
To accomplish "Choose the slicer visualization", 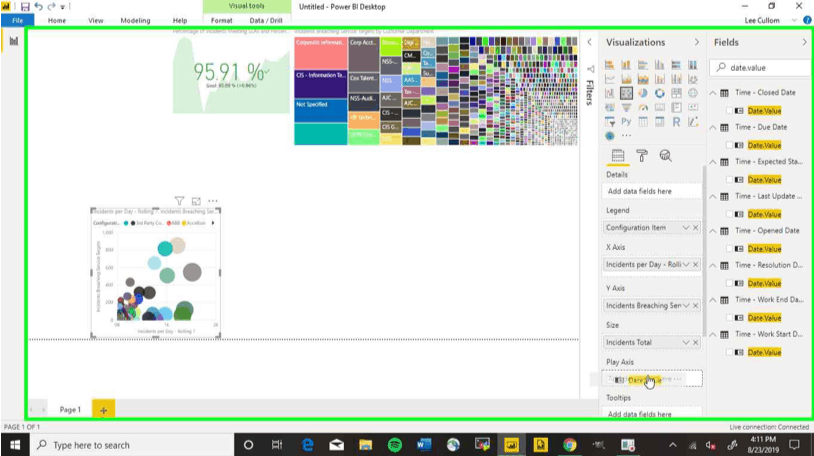I will point(609,122).
